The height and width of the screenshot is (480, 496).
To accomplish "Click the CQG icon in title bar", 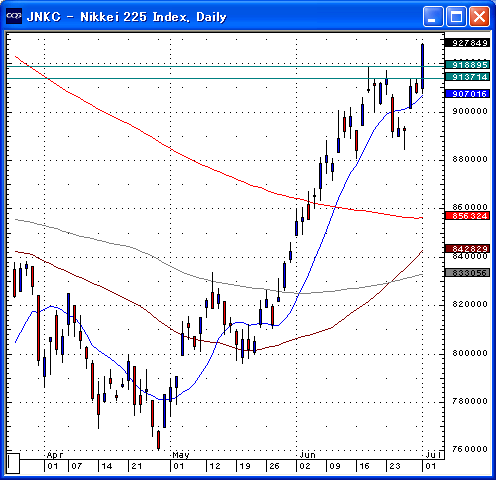I will 14,16.
